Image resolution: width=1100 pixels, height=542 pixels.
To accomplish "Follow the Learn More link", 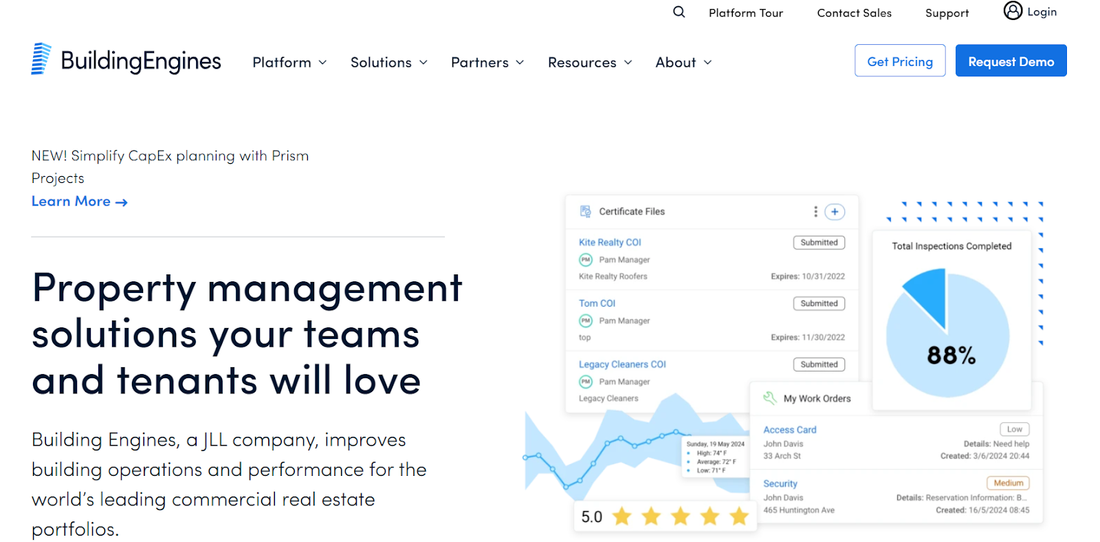I will (x=79, y=201).
